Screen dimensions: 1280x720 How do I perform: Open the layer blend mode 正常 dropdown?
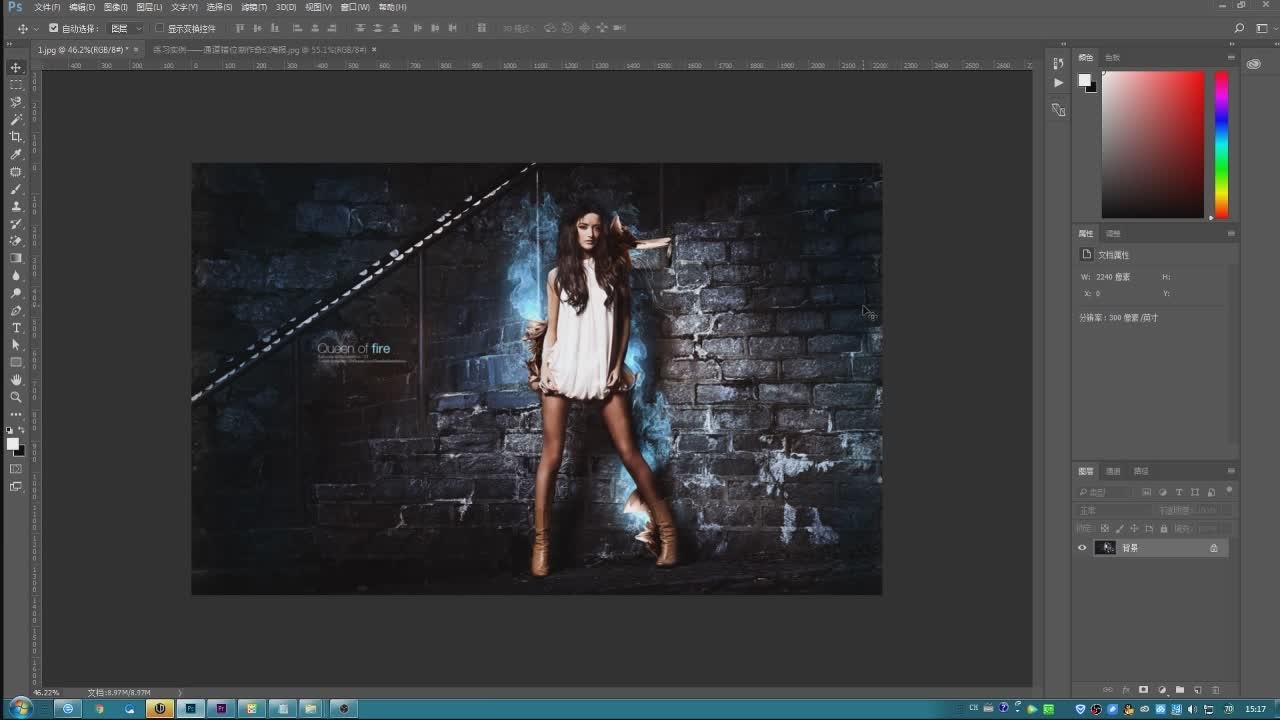click(1114, 511)
